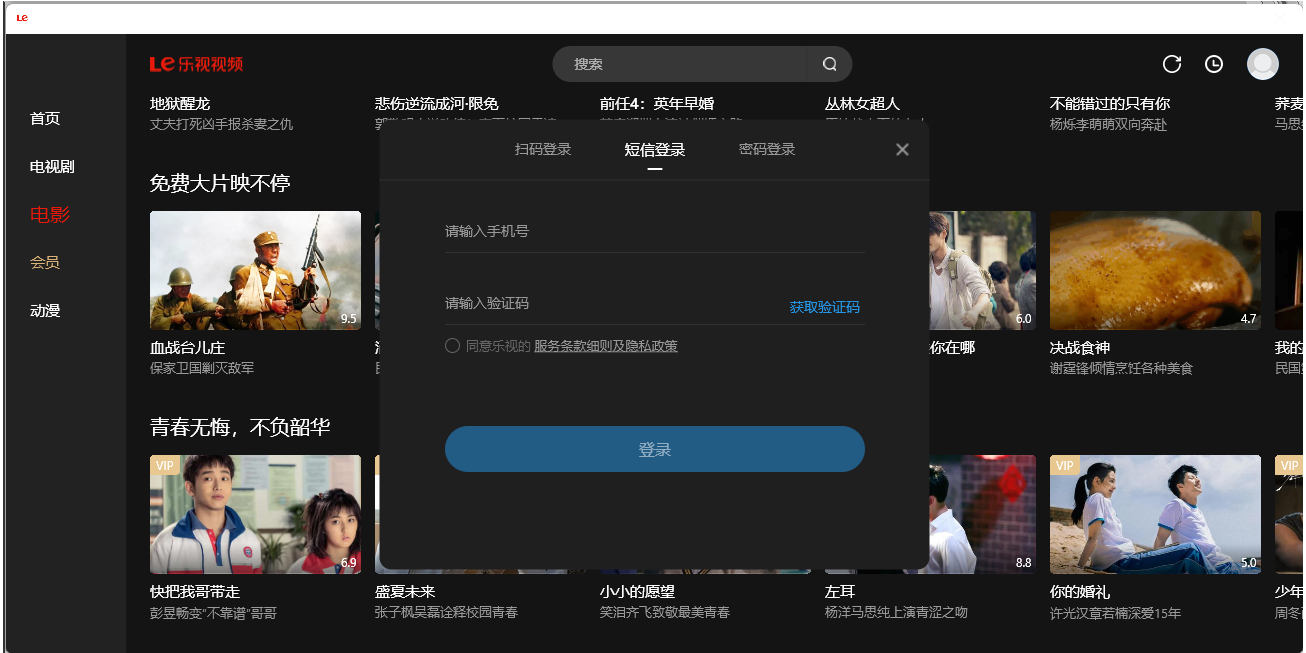Tick the agree to terms radio button
1306x653 pixels.
pos(453,346)
